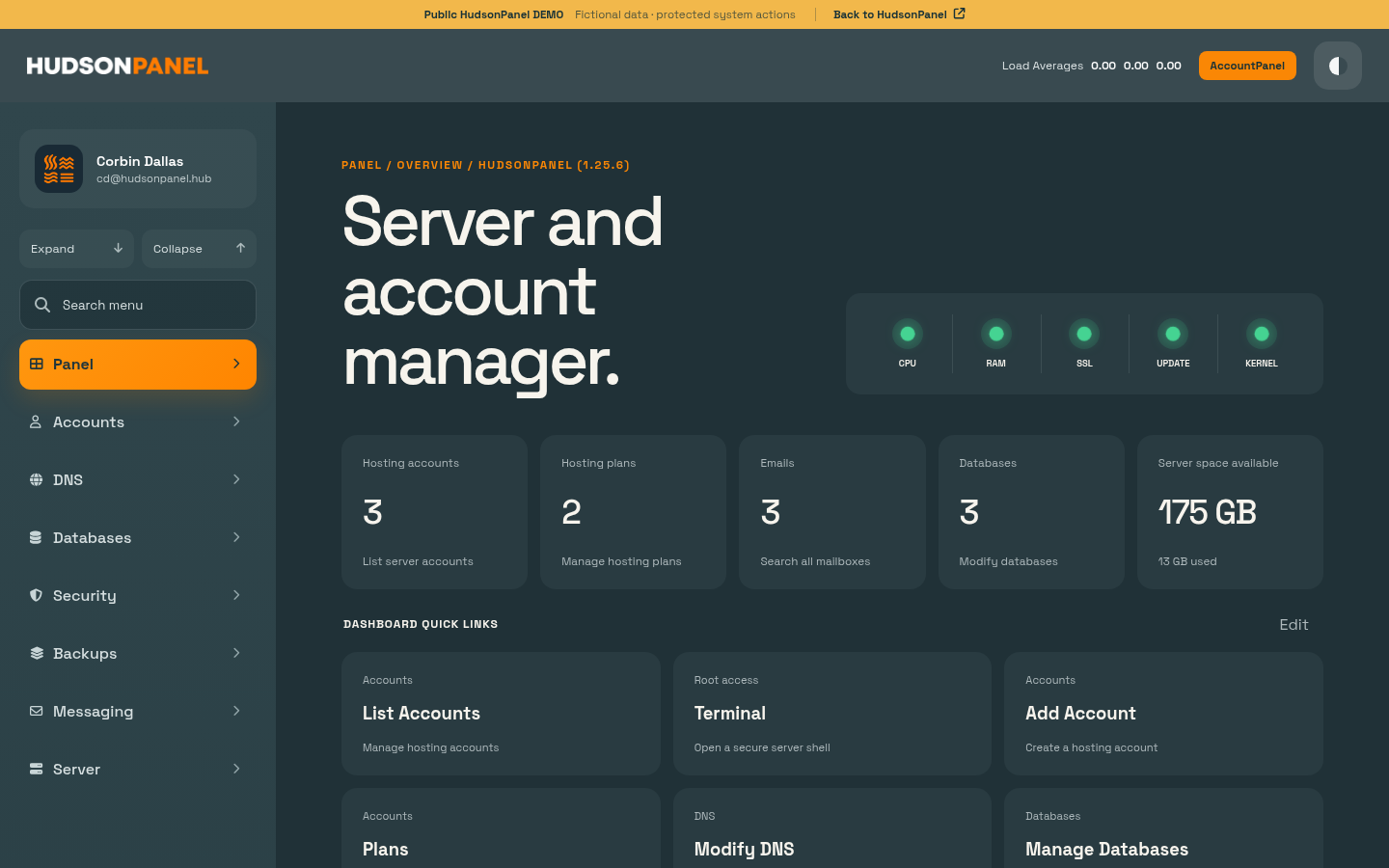Click the Corbin Dallas avatar icon
Viewport: 1389px width, 868px height.
point(59,169)
